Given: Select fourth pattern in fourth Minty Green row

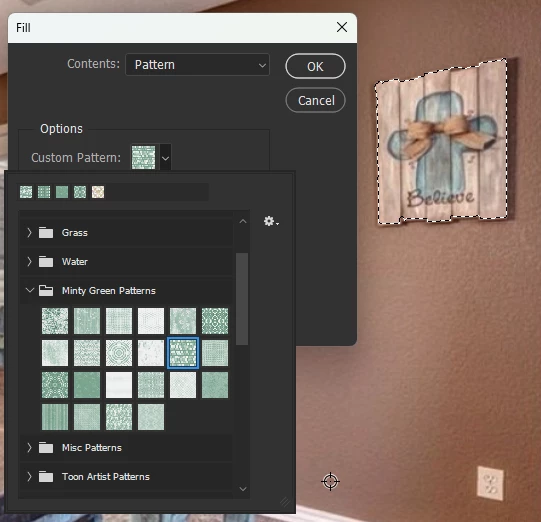Looking at the screenshot, I should point(151,417).
